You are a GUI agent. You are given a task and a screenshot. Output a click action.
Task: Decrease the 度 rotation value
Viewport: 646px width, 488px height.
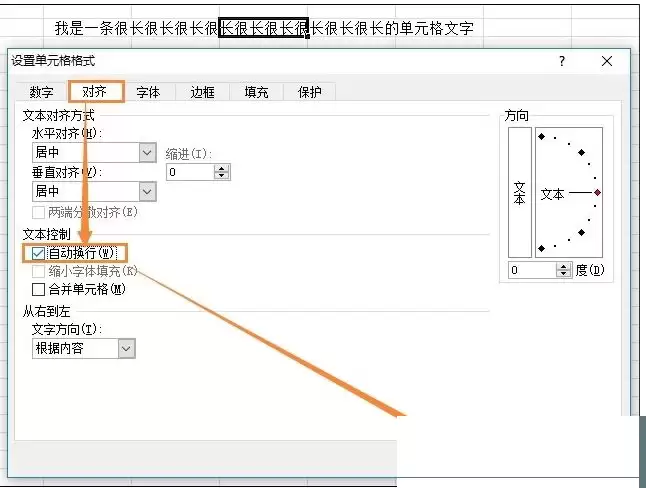(x=564, y=274)
